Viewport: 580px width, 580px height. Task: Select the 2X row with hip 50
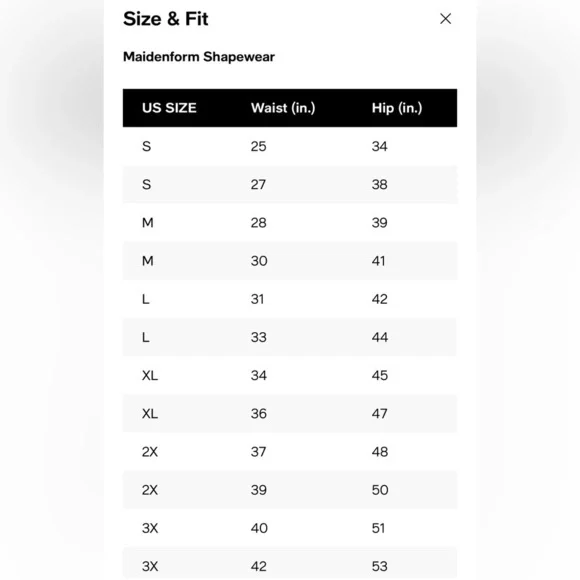point(290,490)
